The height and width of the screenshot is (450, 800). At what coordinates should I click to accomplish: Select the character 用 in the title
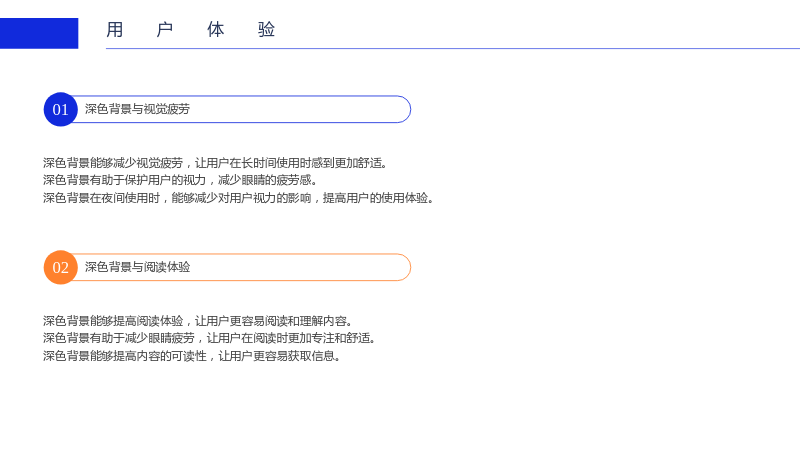pos(115,30)
